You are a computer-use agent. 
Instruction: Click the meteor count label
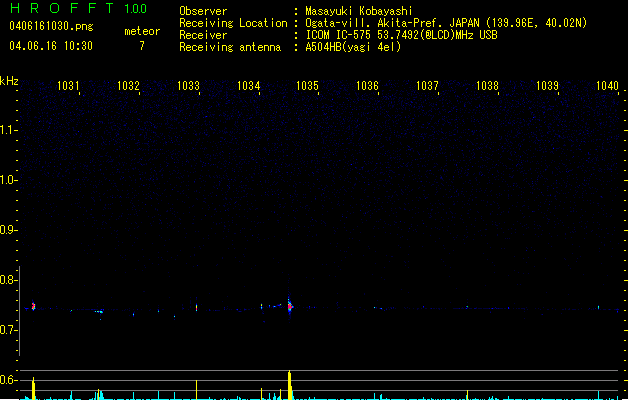click(x=142, y=31)
